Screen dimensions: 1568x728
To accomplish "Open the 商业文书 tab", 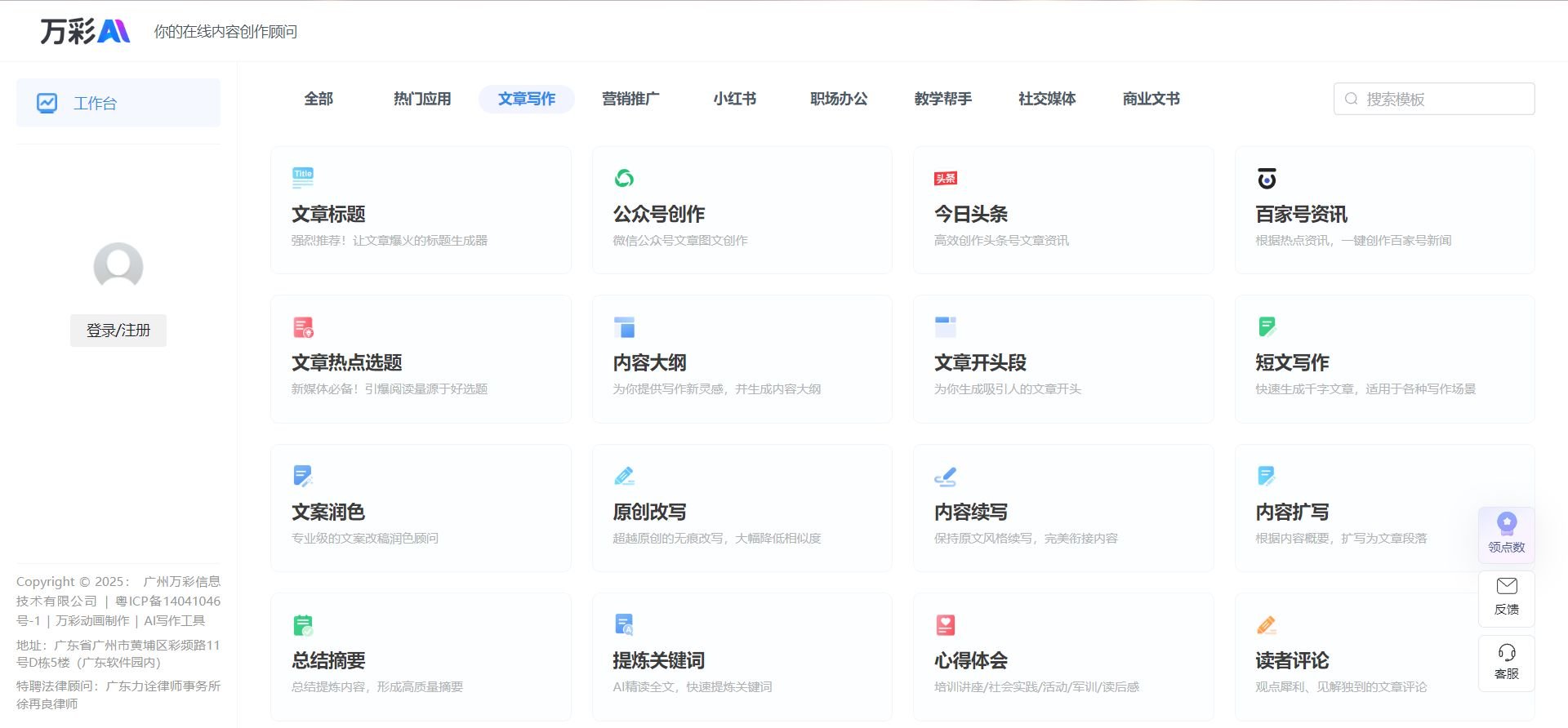I will [x=1151, y=99].
